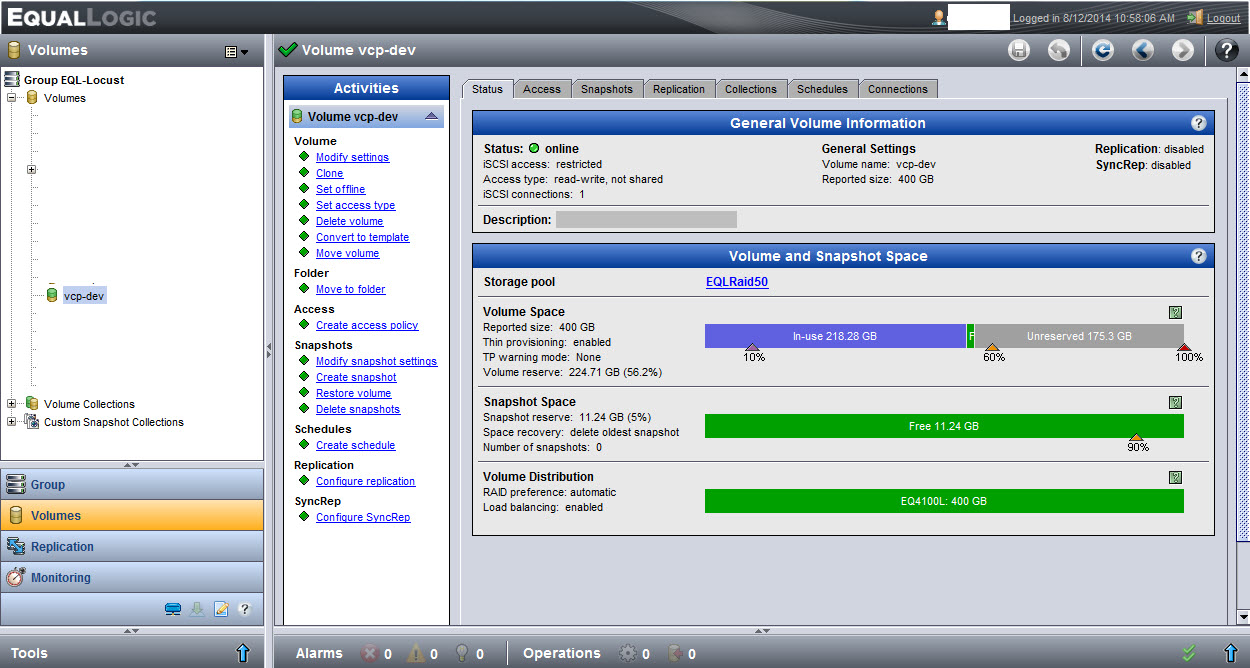Click the informational alarms lightbulb icon

[462, 653]
